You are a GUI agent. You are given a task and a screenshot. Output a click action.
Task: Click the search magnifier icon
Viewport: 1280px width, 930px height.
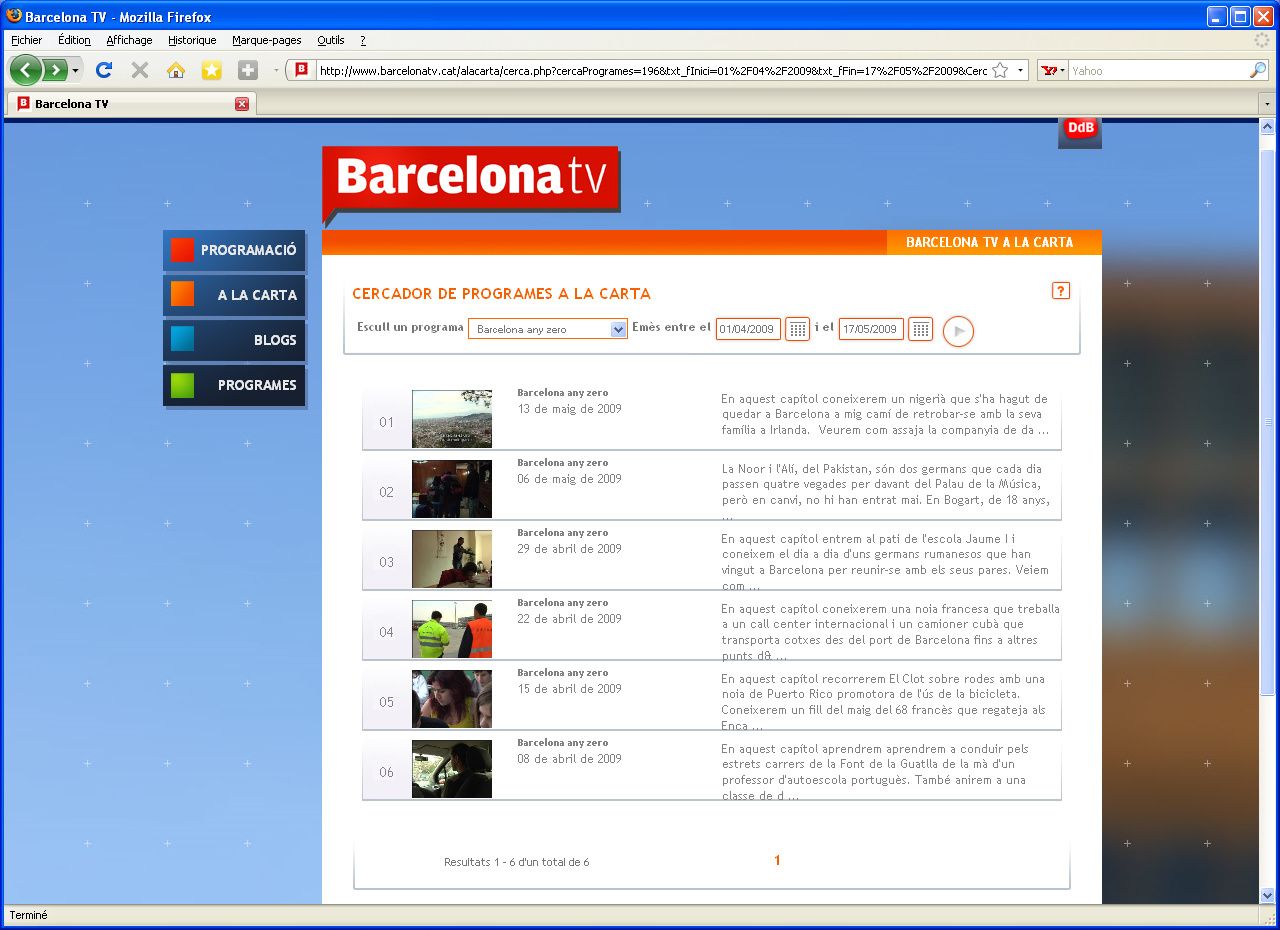pyautogui.click(x=1257, y=70)
